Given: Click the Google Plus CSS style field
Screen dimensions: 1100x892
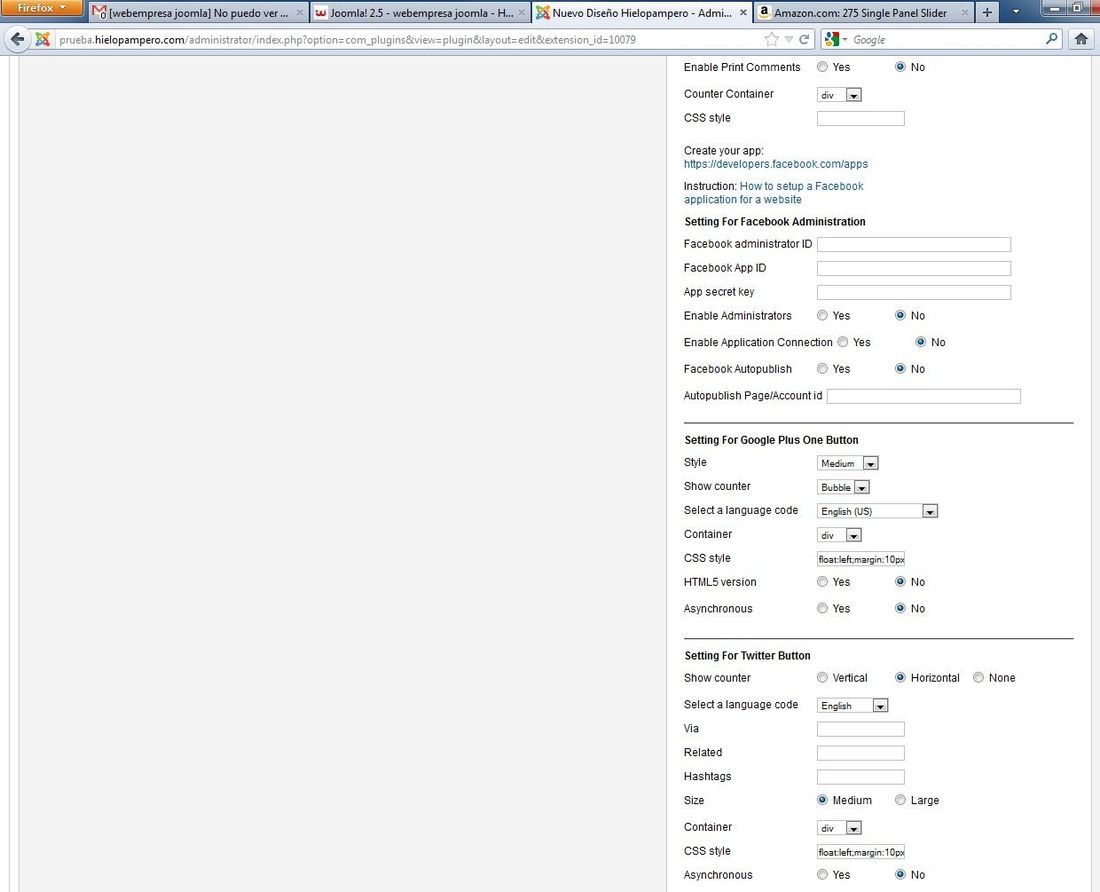Looking at the screenshot, I should (861, 559).
